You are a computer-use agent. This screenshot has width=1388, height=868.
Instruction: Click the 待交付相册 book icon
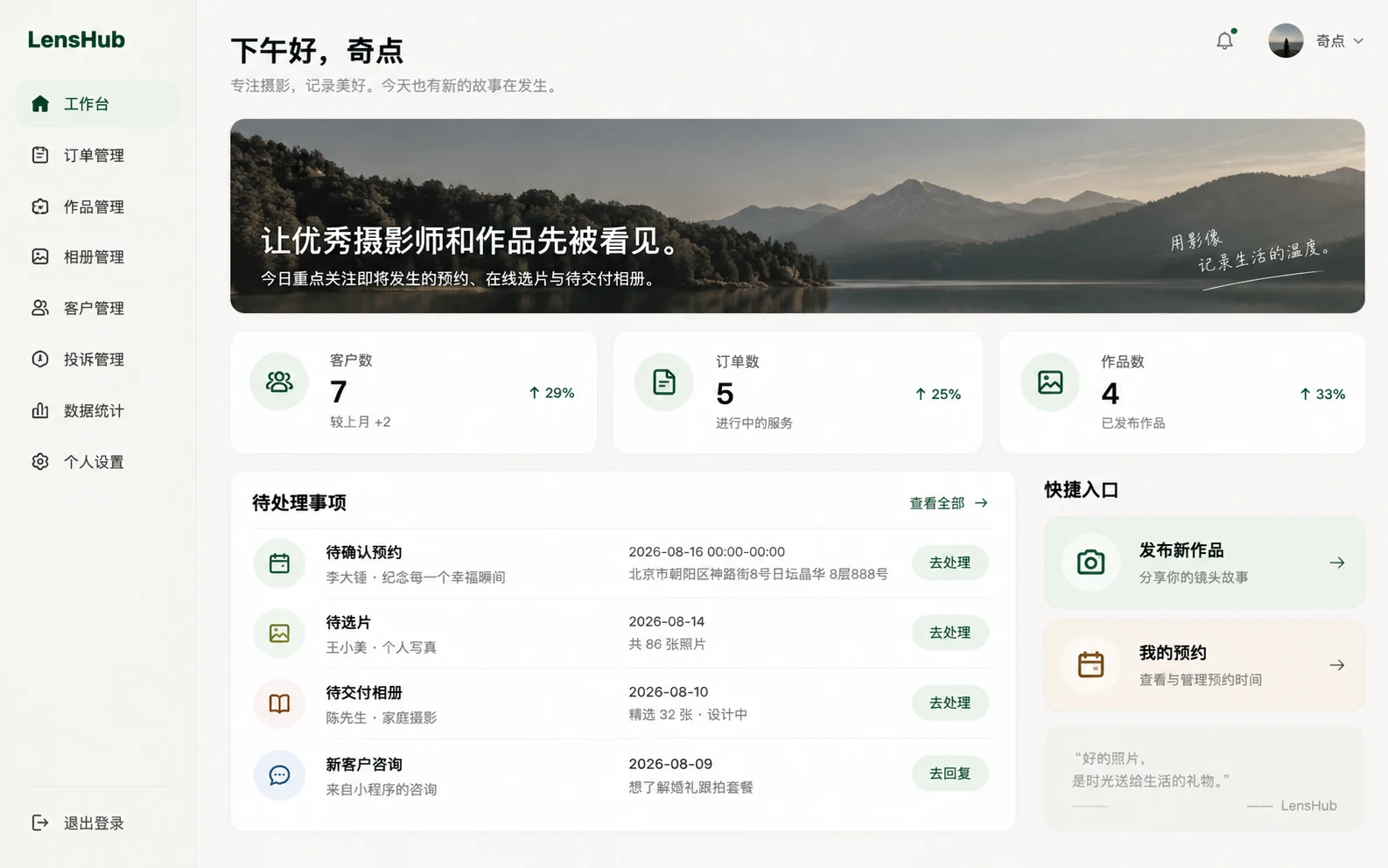(279, 703)
